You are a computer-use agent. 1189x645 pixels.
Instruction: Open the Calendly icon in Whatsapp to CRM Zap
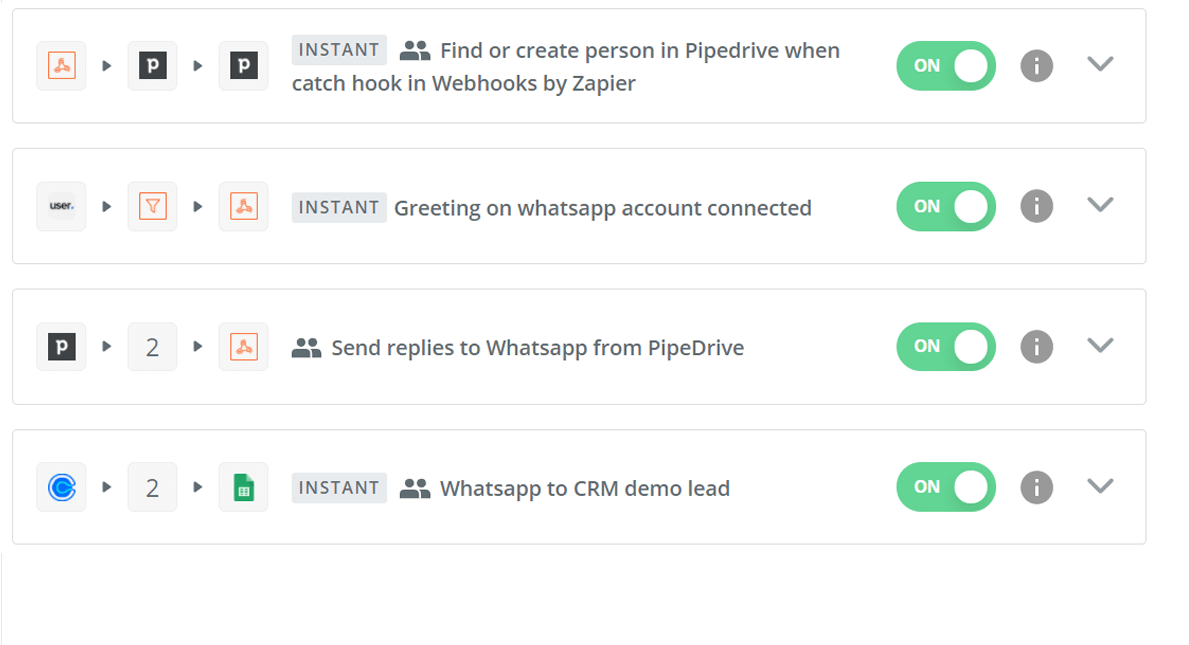coord(61,487)
